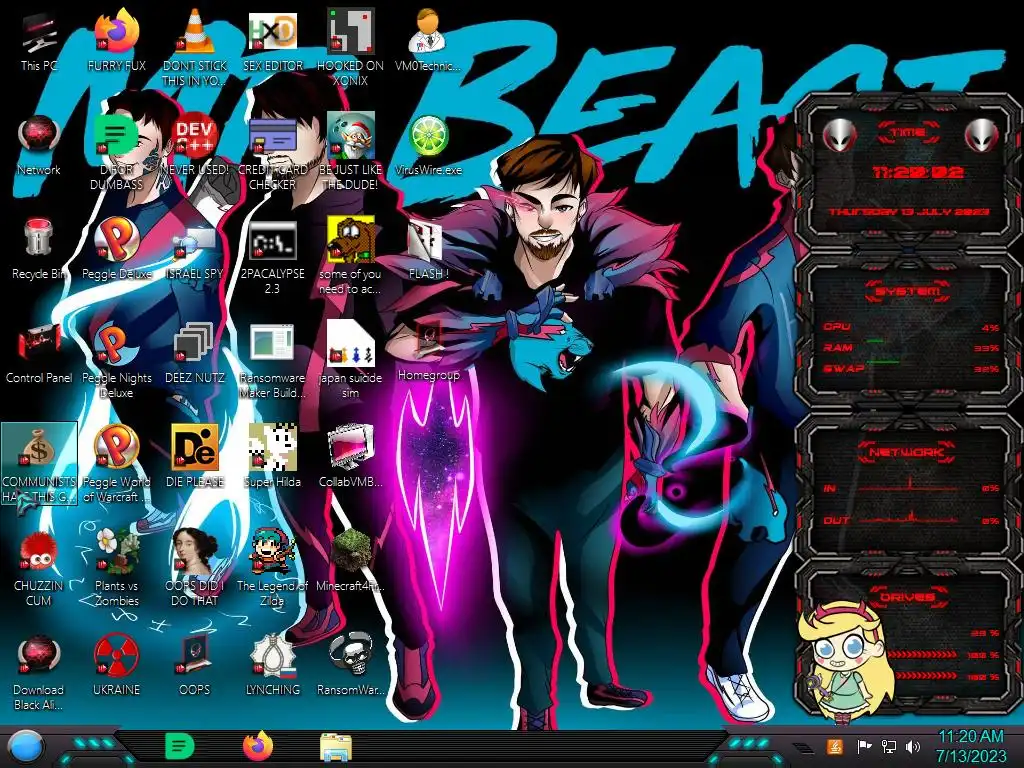The height and width of the screenshot is (768, 1024).
Task: Open Firefox from the taskbar
Action: pos(258,746)
